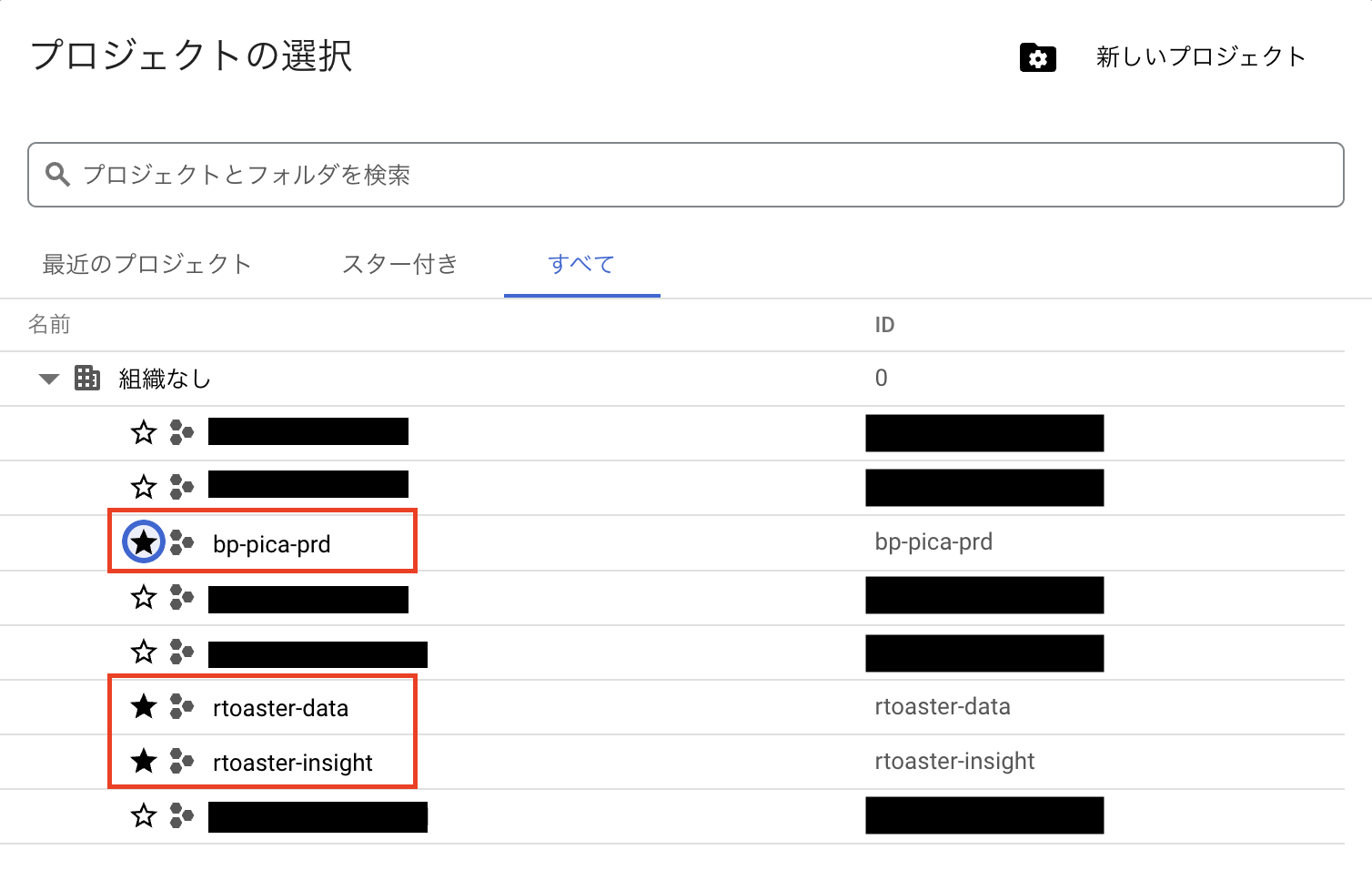Select the すべて tab
The width and height of the screenshot is (1372, 870).
581,264
